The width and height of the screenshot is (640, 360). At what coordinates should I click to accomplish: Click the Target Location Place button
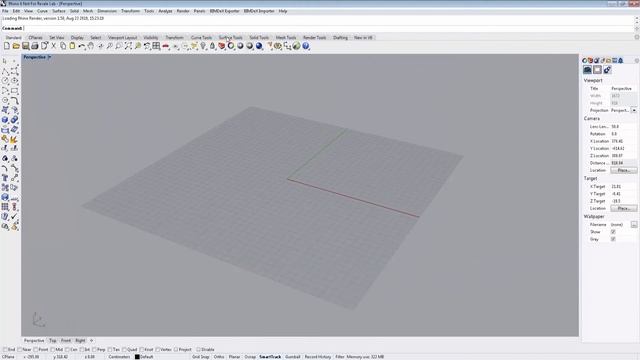click(624, 209)
